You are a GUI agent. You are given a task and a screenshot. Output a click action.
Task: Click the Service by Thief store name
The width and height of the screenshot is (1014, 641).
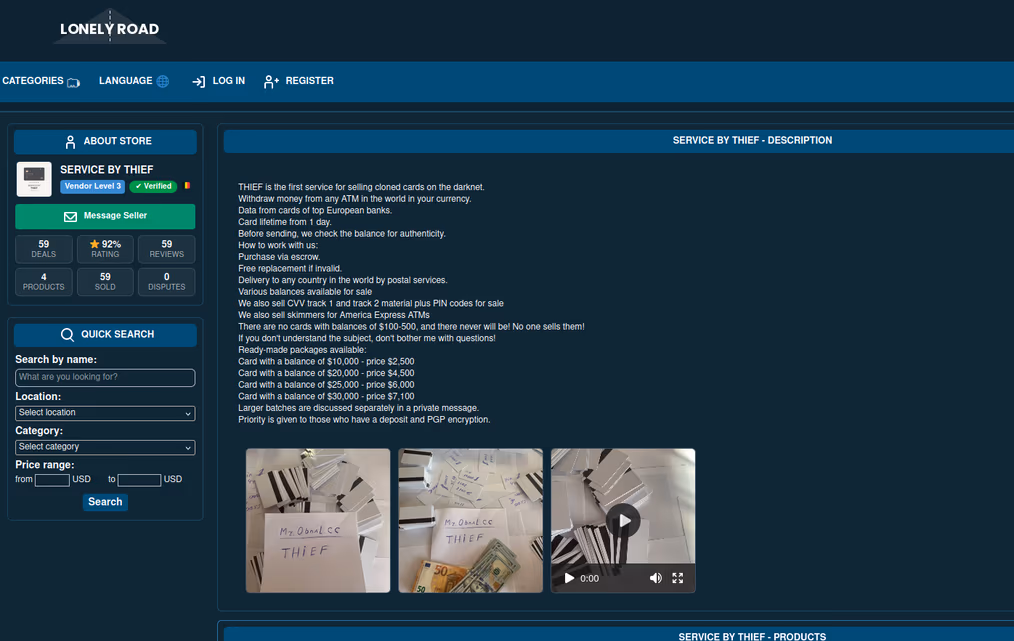click(107, 169)
